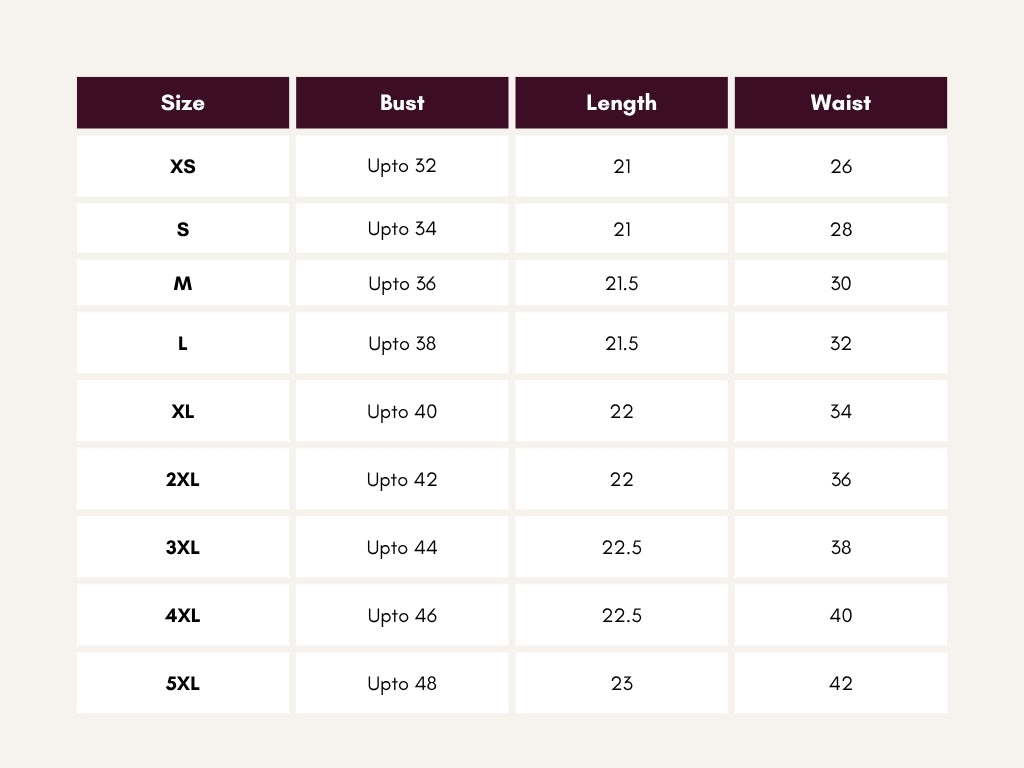Viewport: 1024px width, 768px height.
Task: Click the waist value 34
Action: tap(840, 411)
